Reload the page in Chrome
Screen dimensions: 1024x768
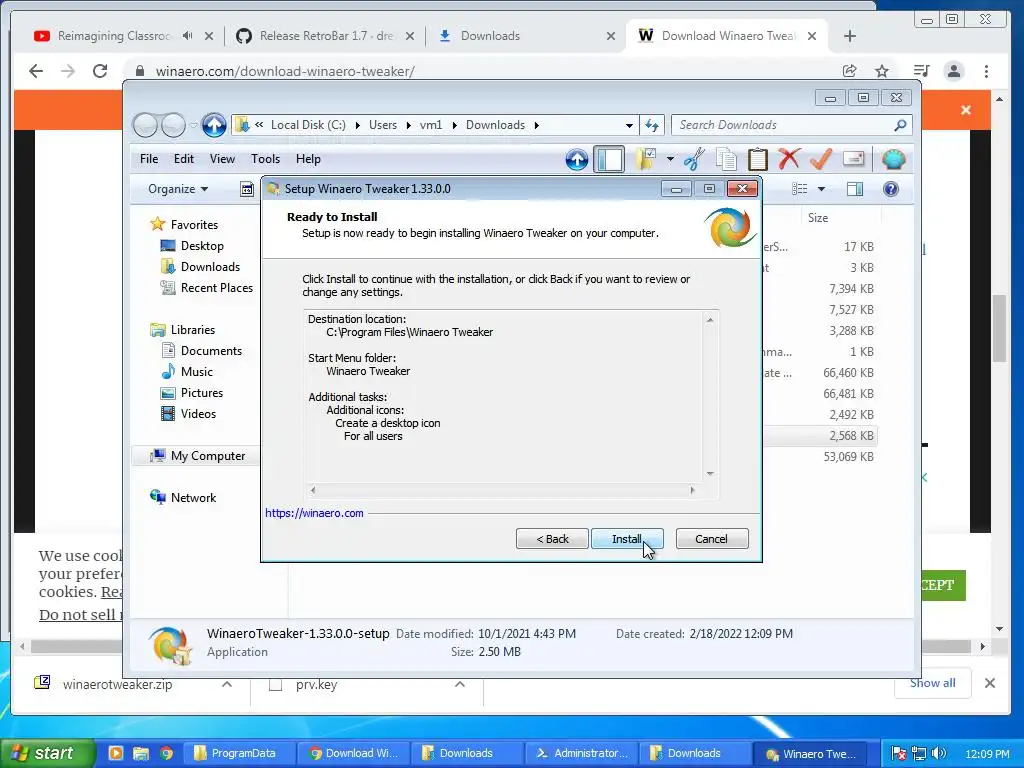(x=100, y=71)
